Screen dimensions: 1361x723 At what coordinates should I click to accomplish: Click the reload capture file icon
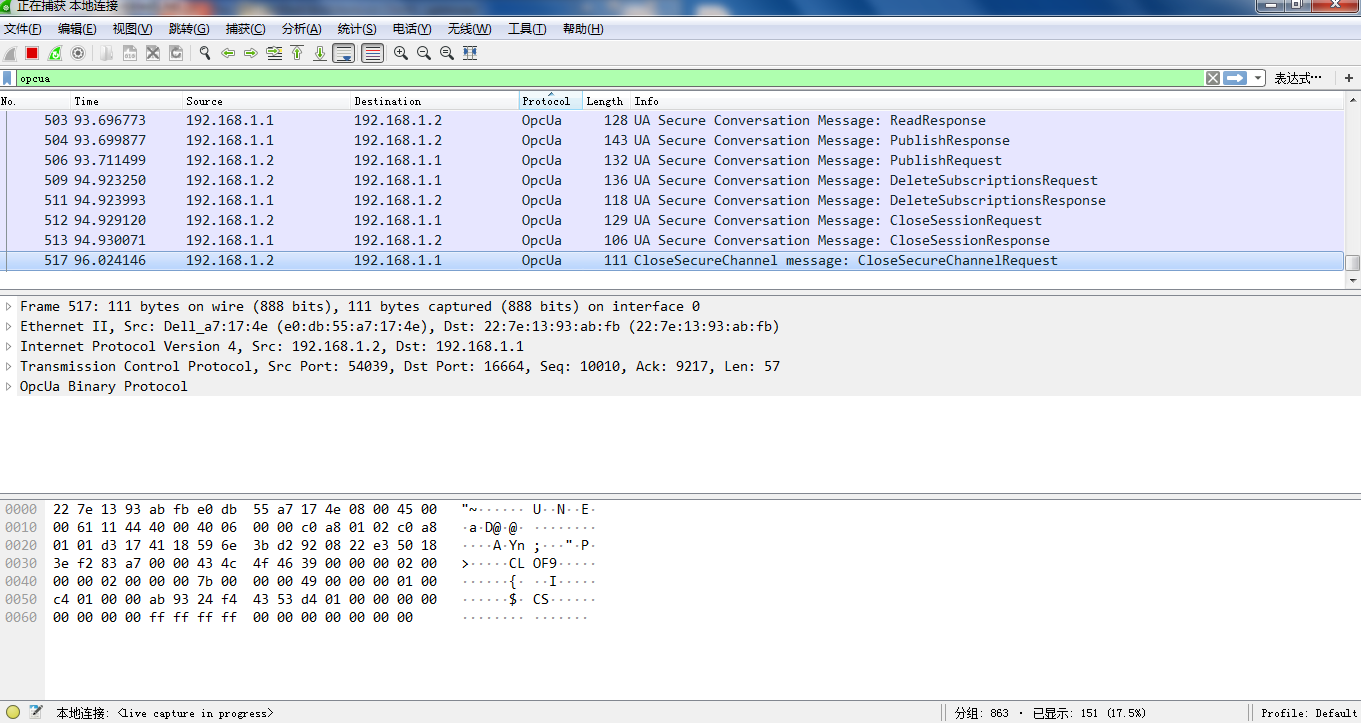point(176,53)
